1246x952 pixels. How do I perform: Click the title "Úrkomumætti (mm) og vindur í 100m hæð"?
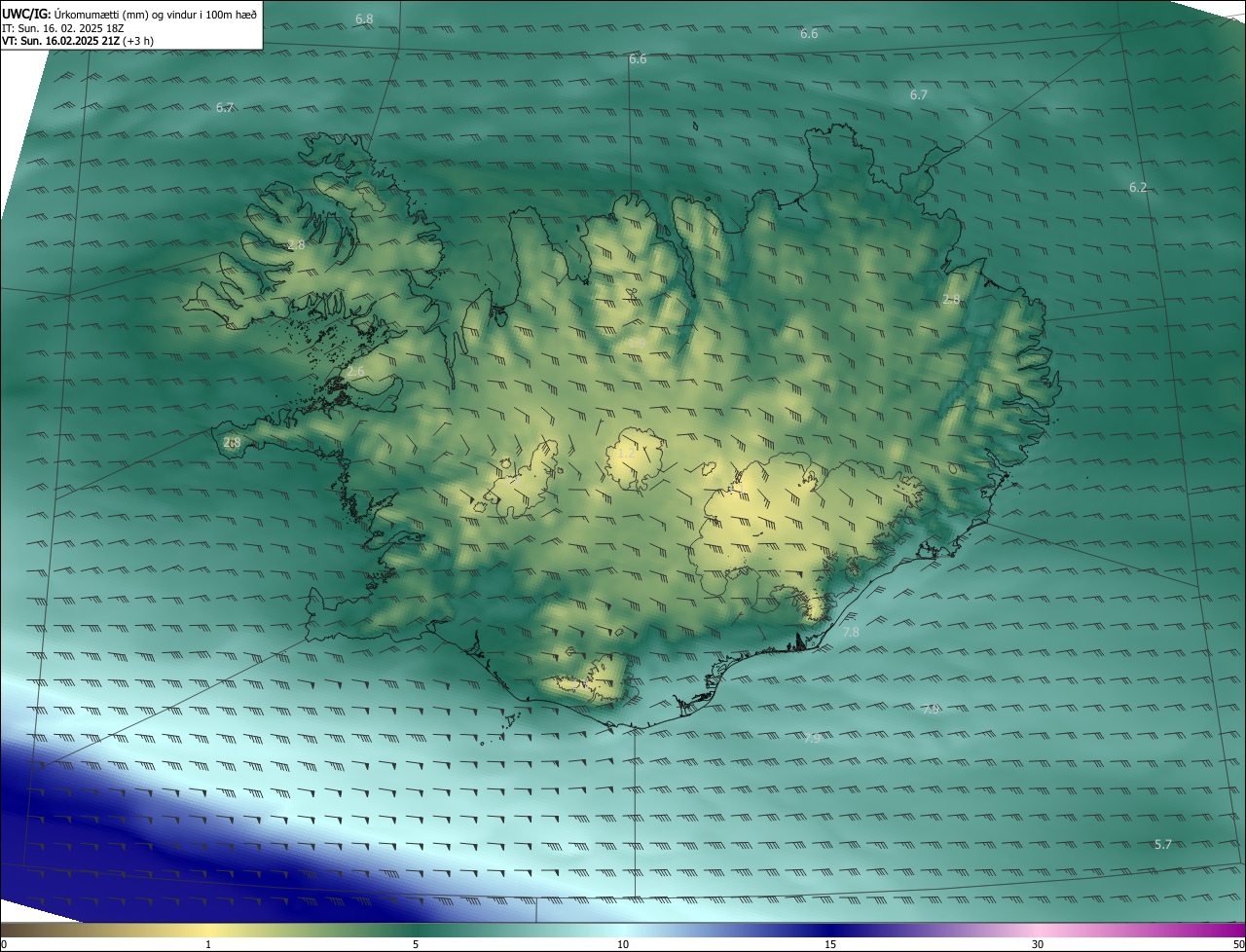(x=154, y=14)
